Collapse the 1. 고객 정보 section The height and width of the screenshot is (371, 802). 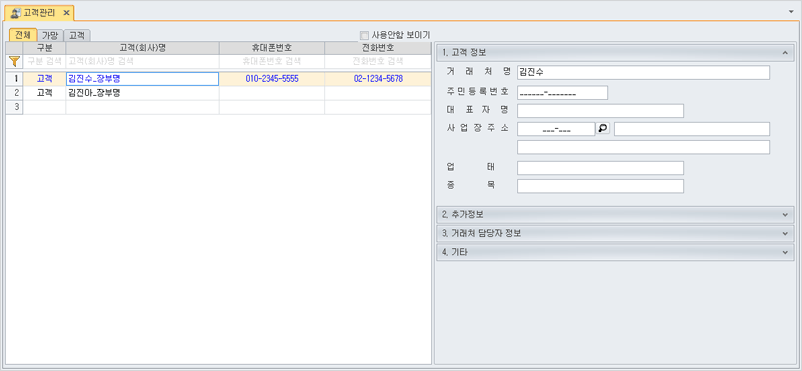615,52
